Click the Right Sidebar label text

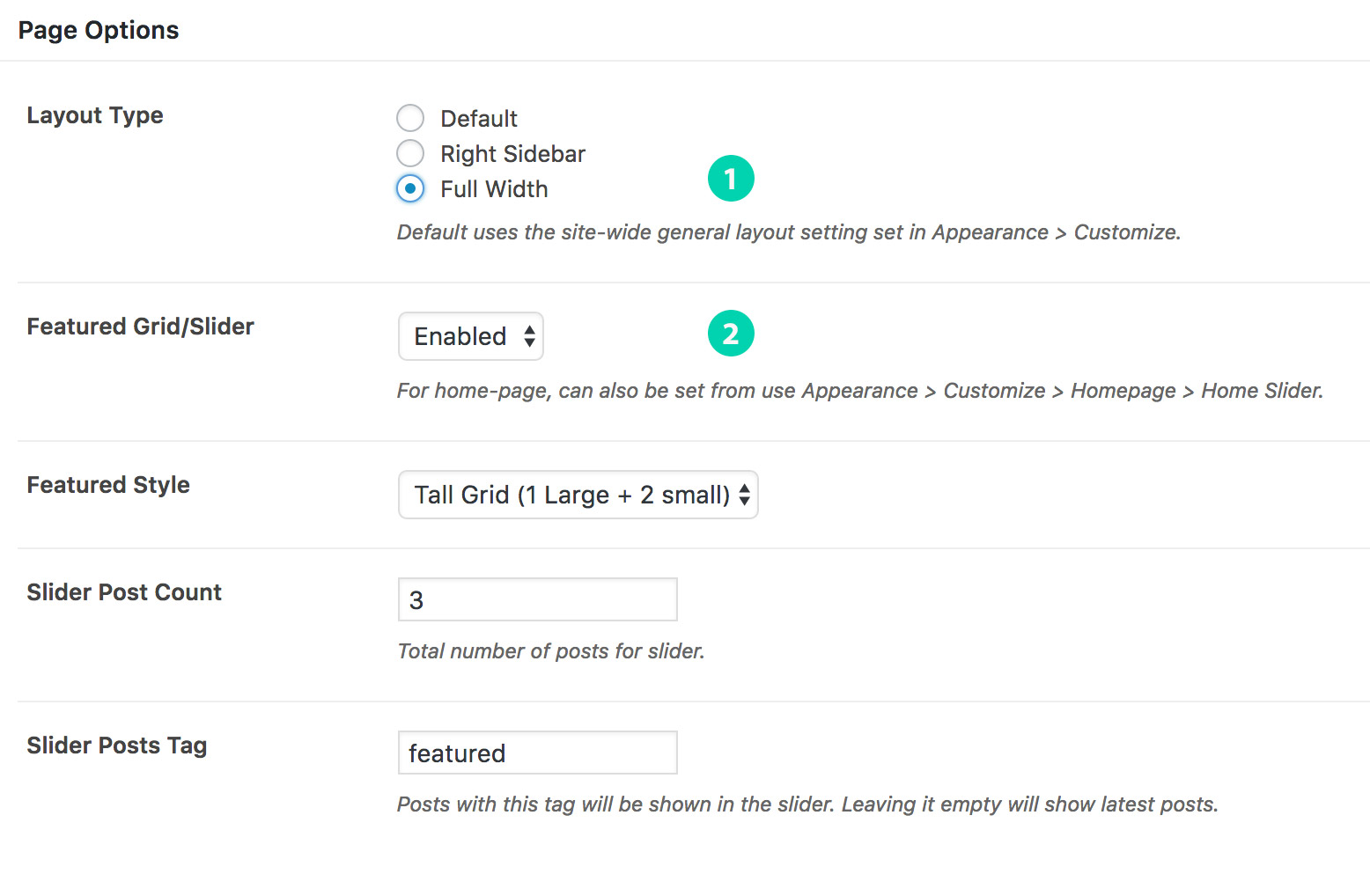coord(513,154)
